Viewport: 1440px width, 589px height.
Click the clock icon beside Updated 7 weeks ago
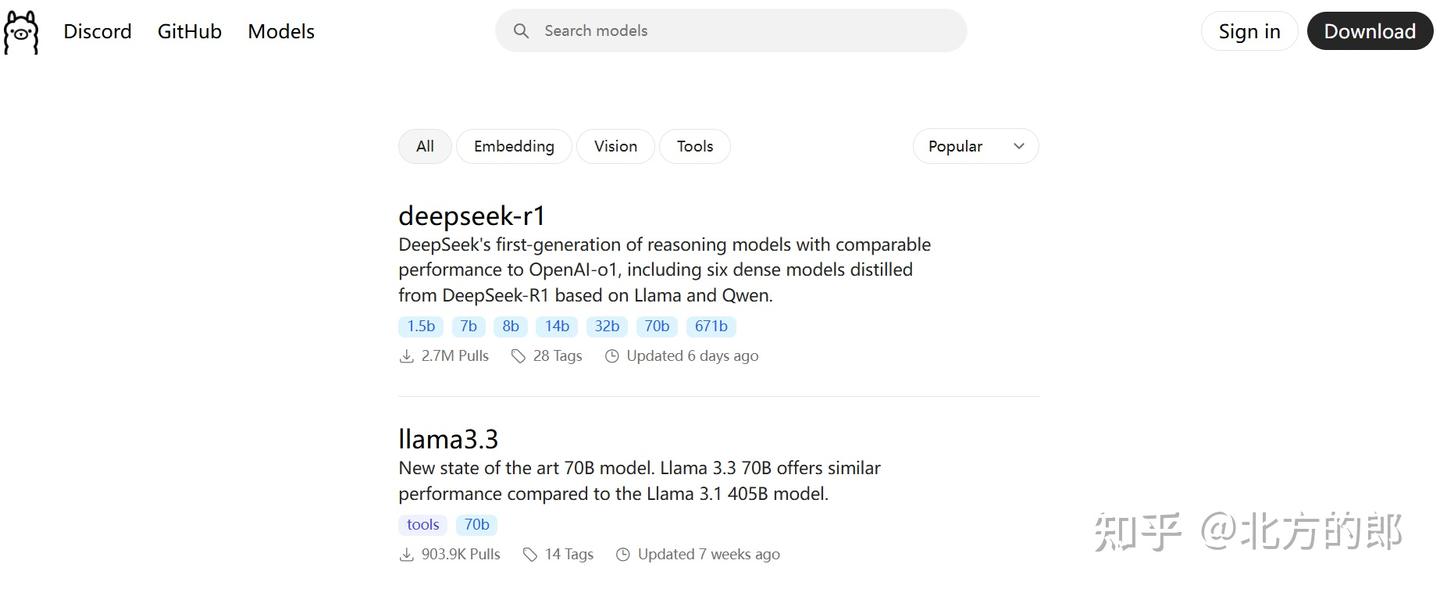tap(623, 553)
